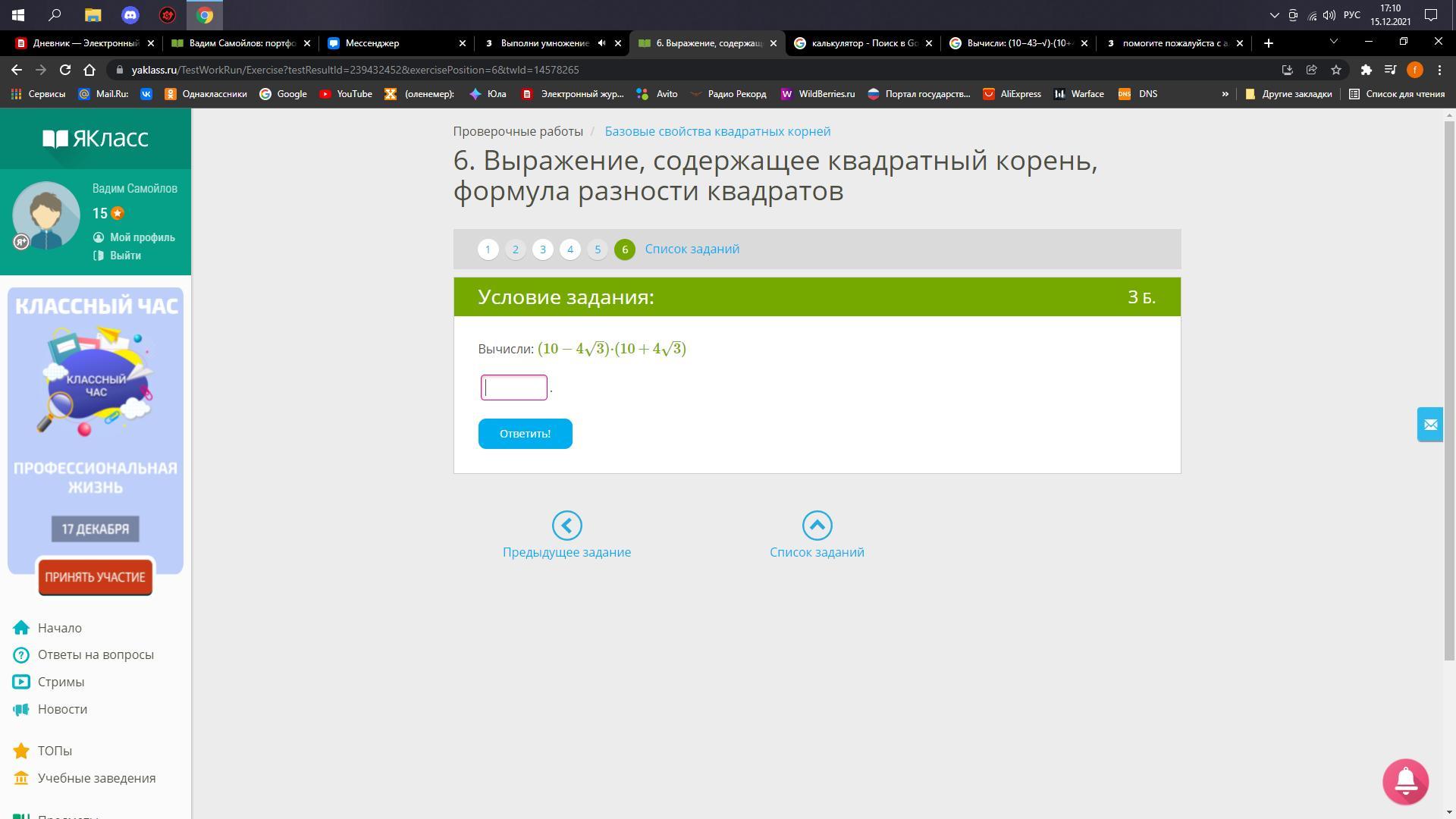The image size is (1456, 819).
Task: Expand hidden bookmarks chevron
Action: [x=1225, y=94]
